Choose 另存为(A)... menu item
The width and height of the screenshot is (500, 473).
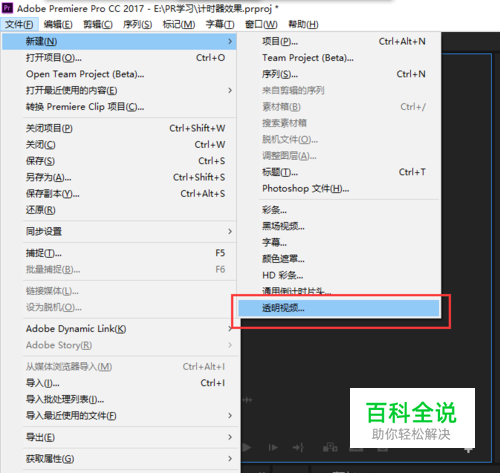coord(119,177)
